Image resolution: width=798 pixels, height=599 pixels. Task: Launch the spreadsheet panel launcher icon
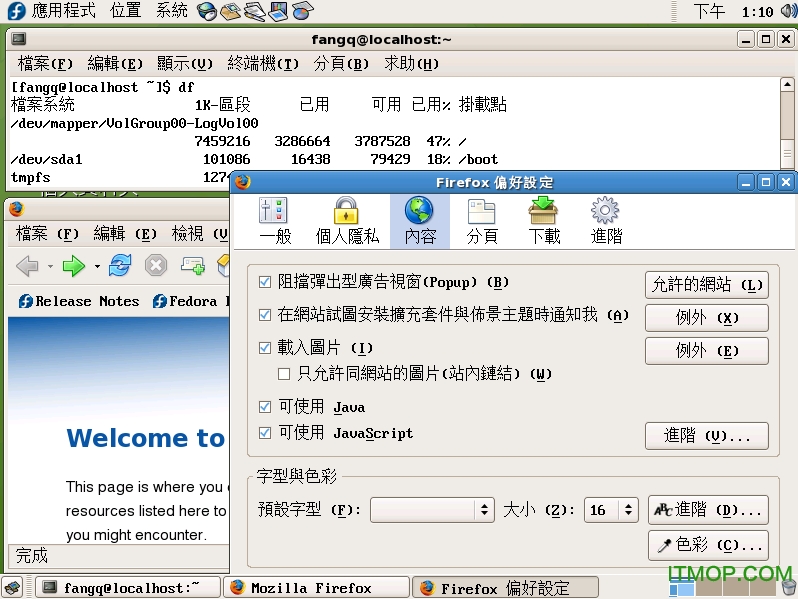[x=303, y=11]
